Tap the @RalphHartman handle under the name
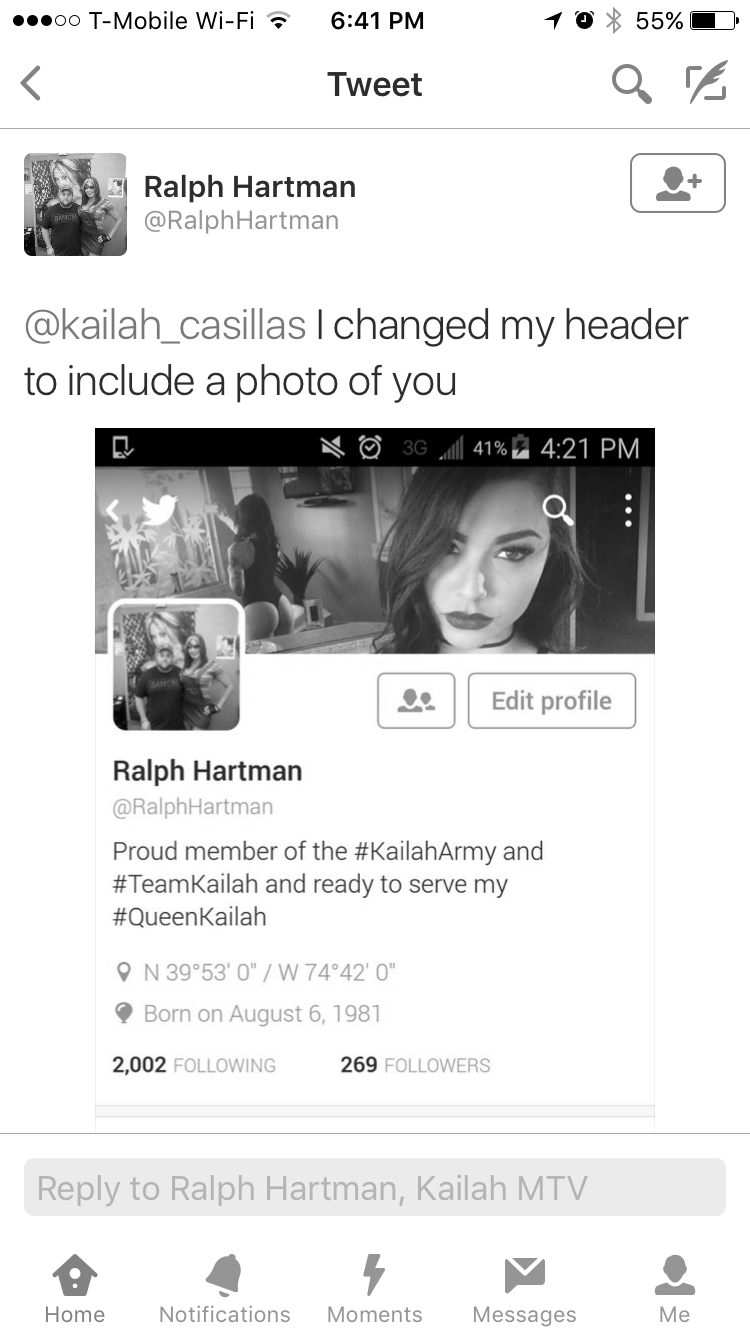 tap(241, 221)
